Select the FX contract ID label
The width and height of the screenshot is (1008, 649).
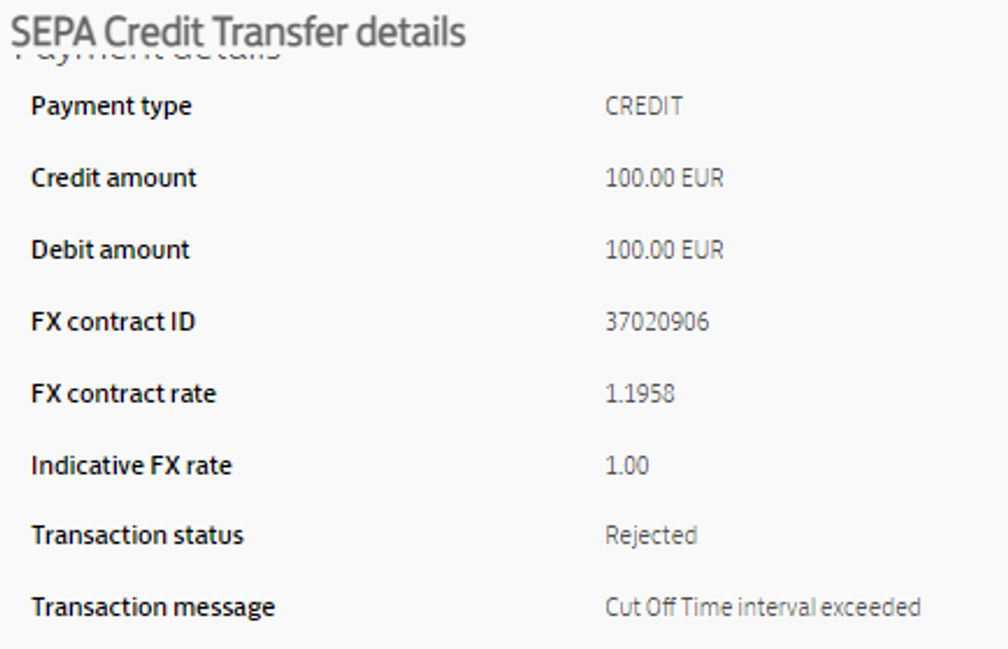113,322
